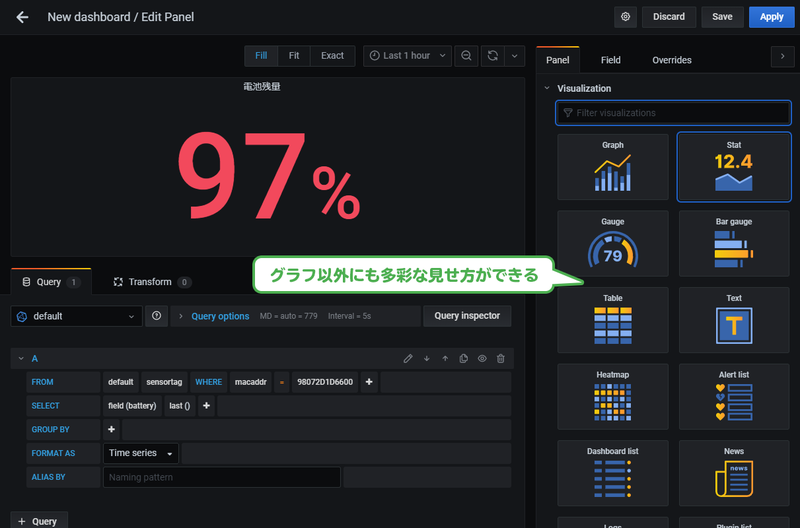Choose the Table visualization
Viewport: 800px width, 528px height.
click(613, 320)
